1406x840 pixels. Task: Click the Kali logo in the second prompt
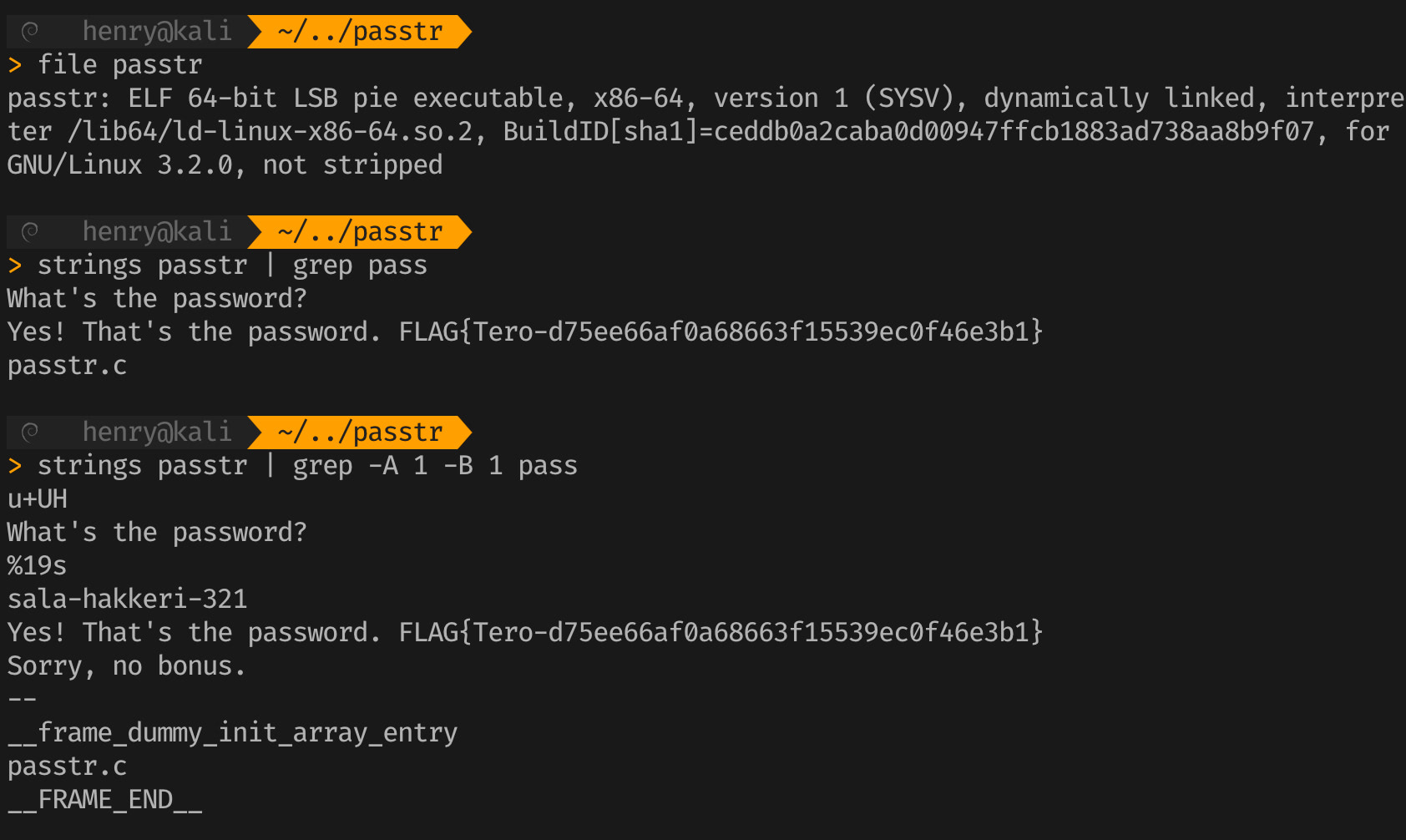30,231
